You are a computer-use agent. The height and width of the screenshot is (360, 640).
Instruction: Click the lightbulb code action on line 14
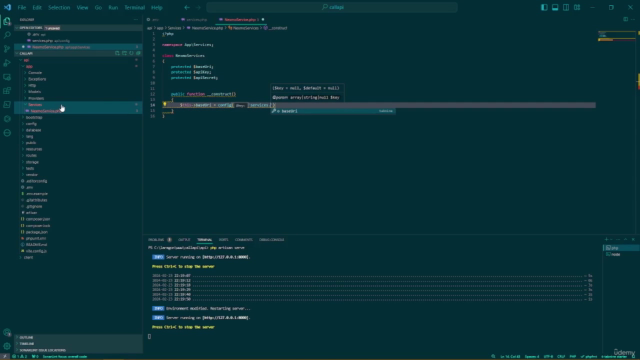[x=165, y=104]
